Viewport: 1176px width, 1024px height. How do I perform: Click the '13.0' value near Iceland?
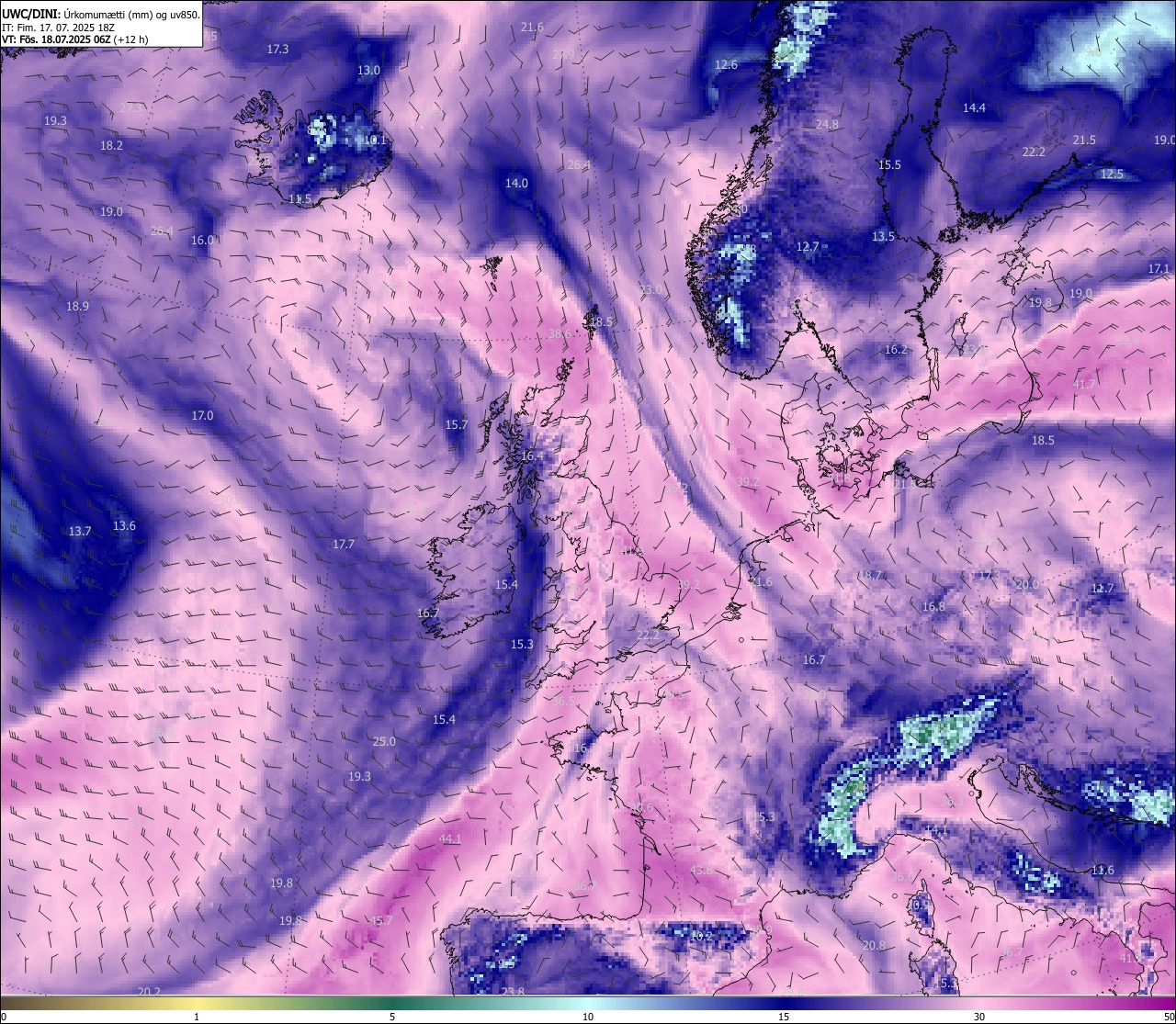point(368,70)
